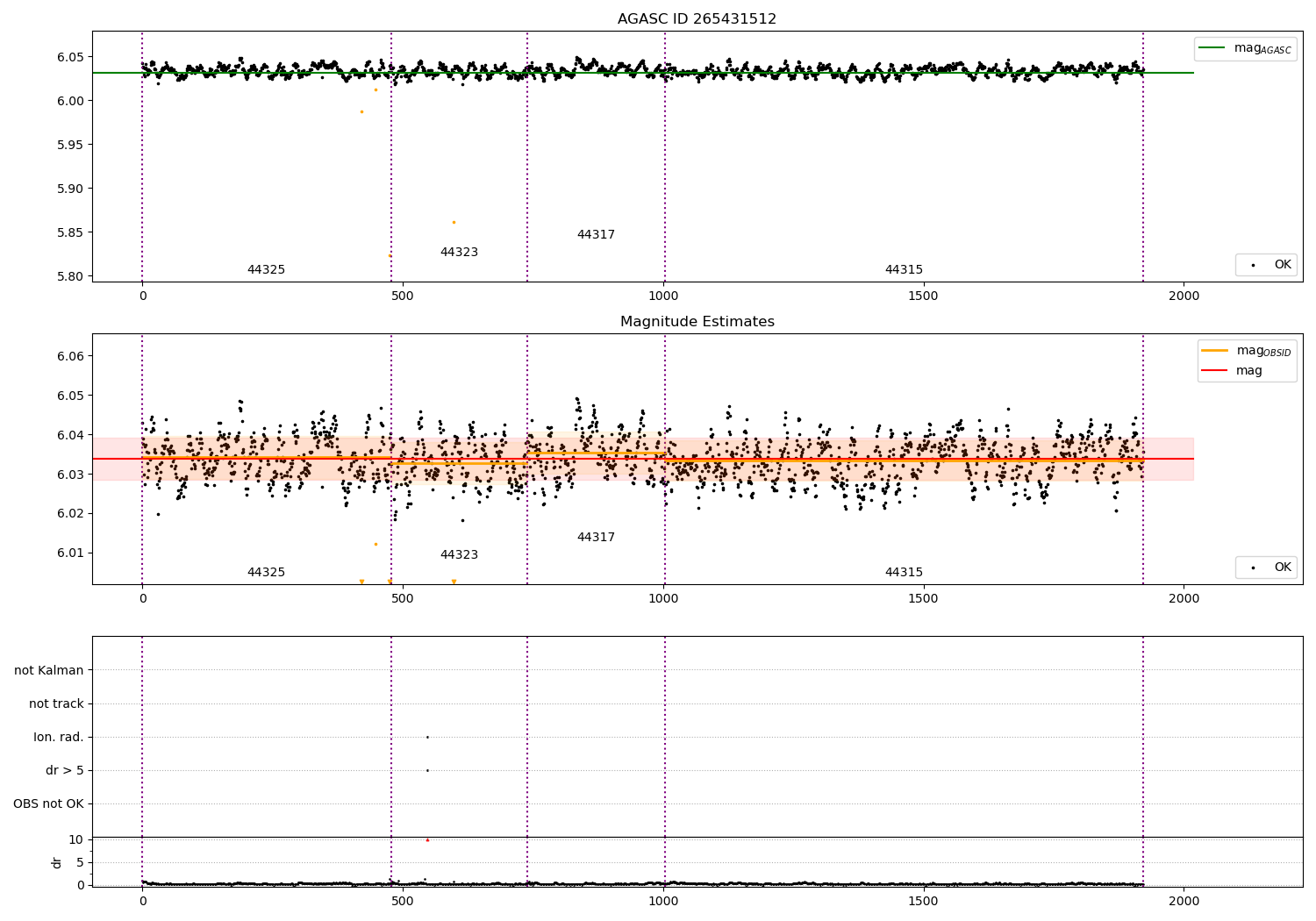This screenshot has height=921, width=1316.
Task: Click OBSID label 44317 in the top plot
Action: click(596, 235)
